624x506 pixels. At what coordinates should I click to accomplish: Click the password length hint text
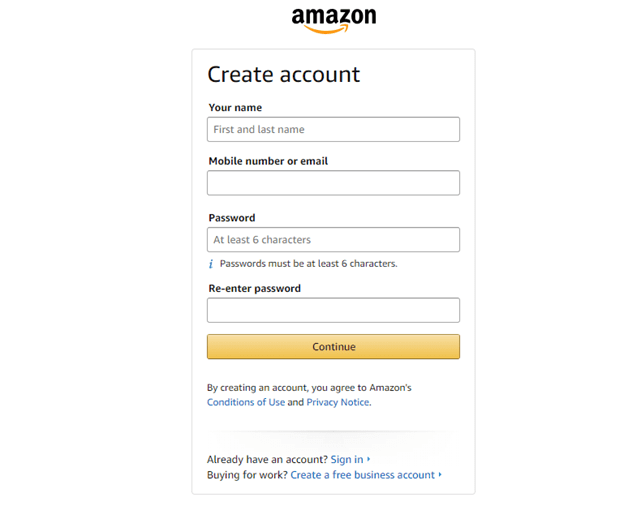(x=308, y=264)
